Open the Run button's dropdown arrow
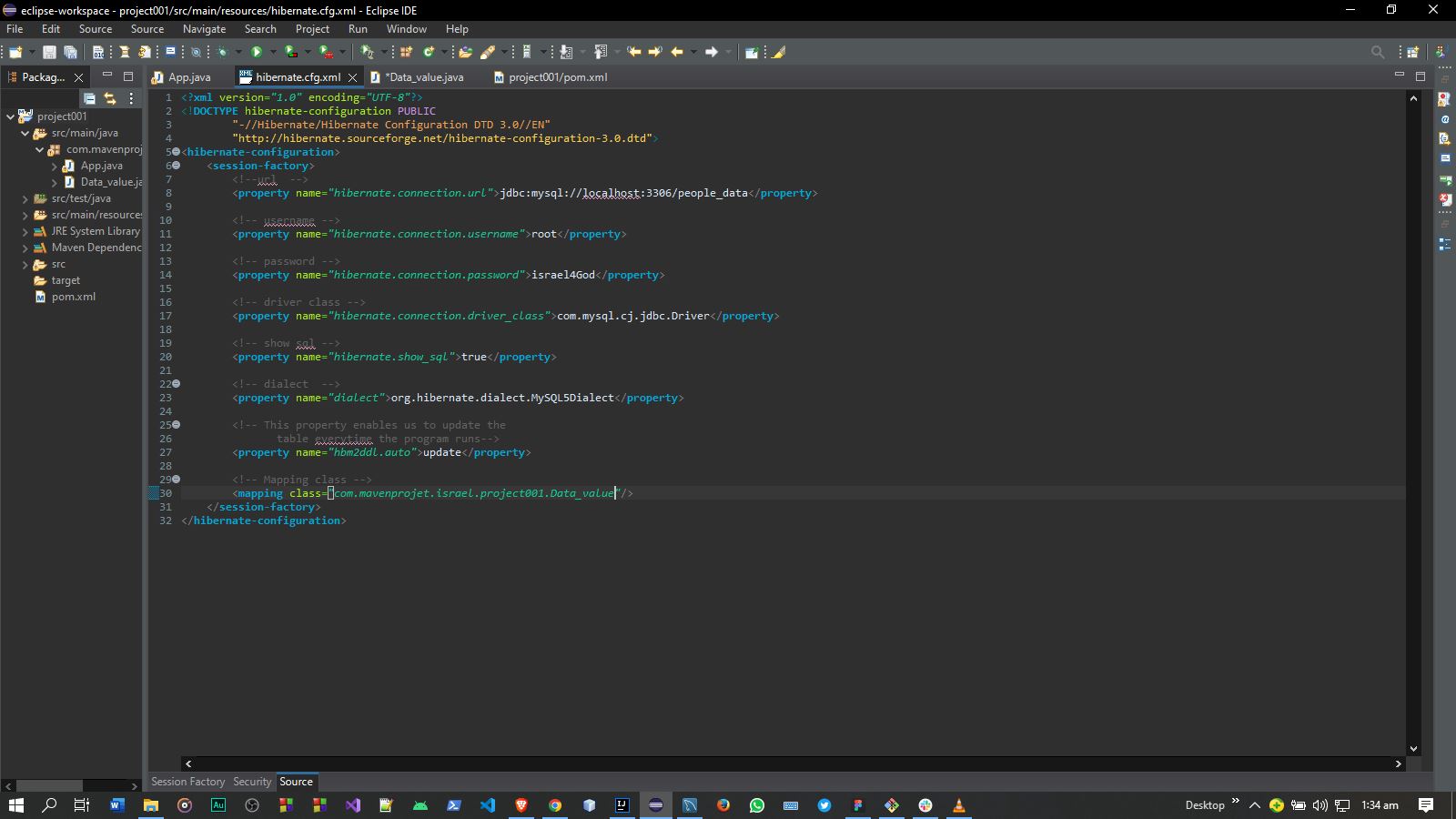The height and width of the screenshot is (819, 1456). pos(272,52)
